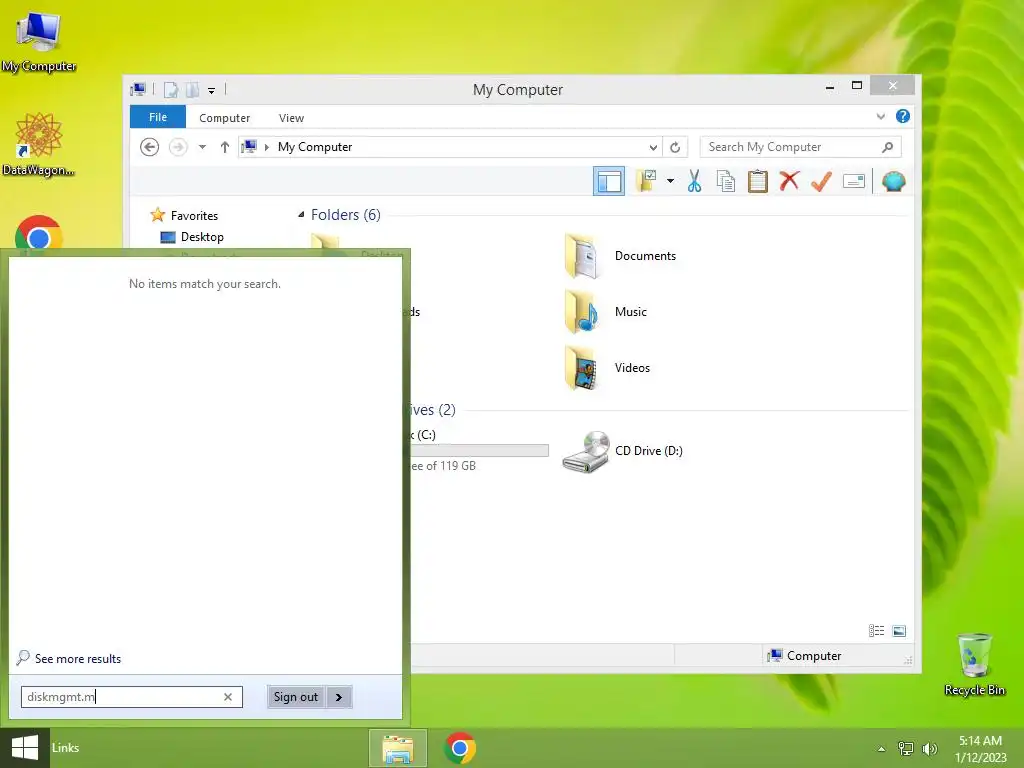Show hidden tray icons arrow
Screen dimensions: 1024x768
(881, 749)
